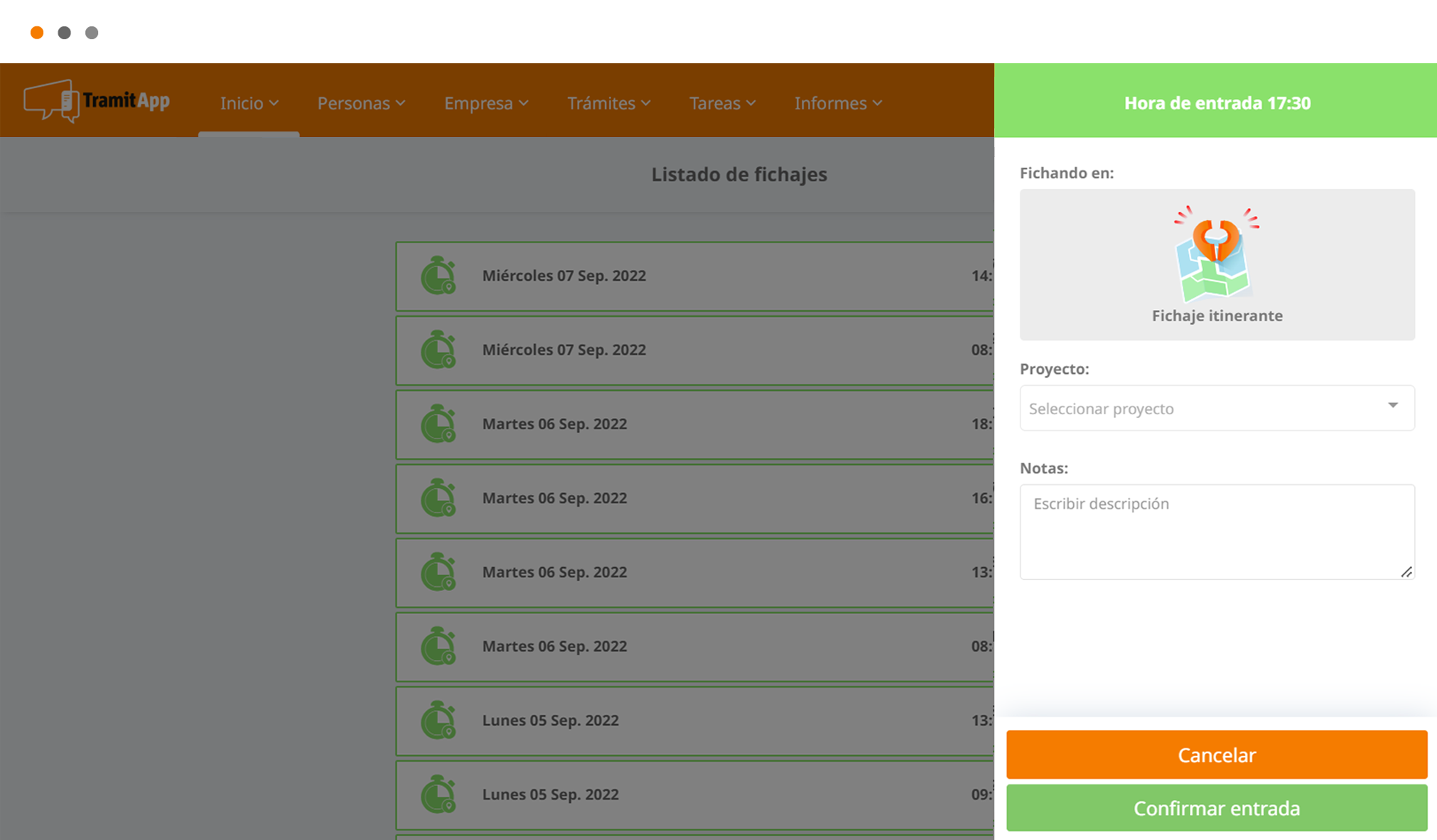1437x840 pixels.
Task: Click stopwatch icon of Lunes 05 Sep. 13: row
Action: click(x=438, y=720)
